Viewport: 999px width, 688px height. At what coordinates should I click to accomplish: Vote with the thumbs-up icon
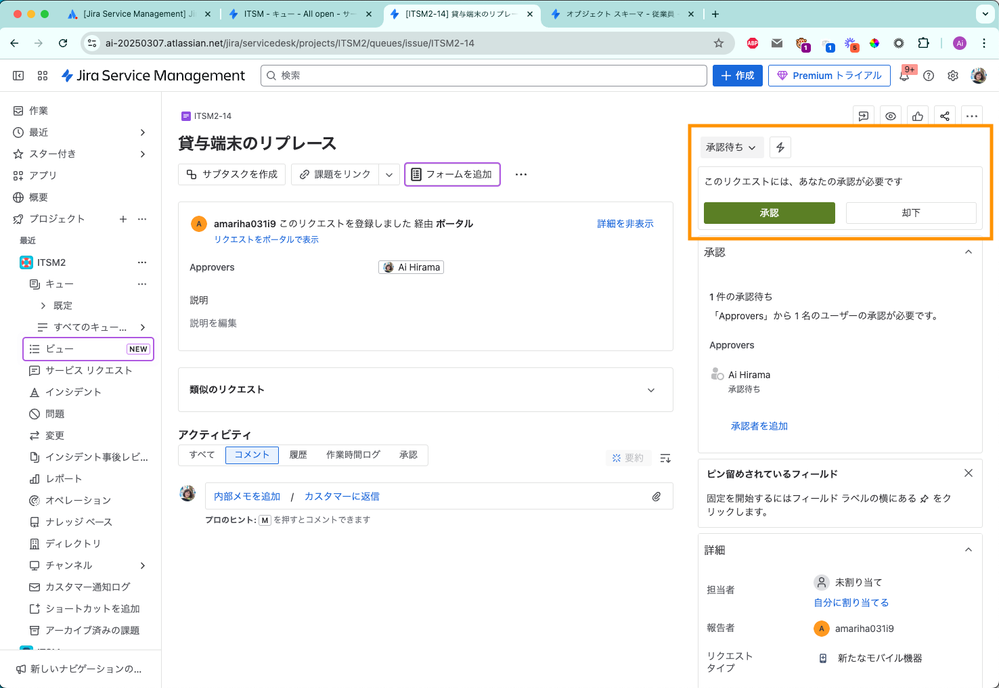click(917, 115)
